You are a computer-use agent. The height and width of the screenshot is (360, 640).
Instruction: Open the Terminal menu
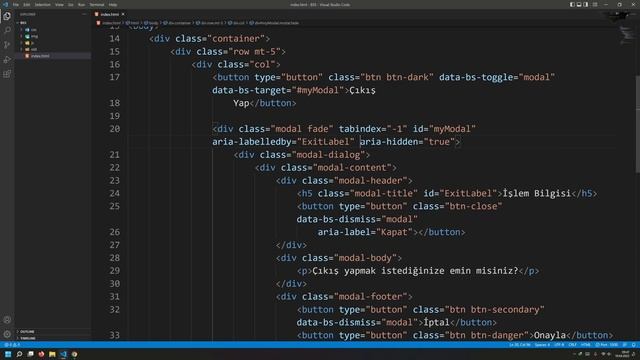pos(97,5)
